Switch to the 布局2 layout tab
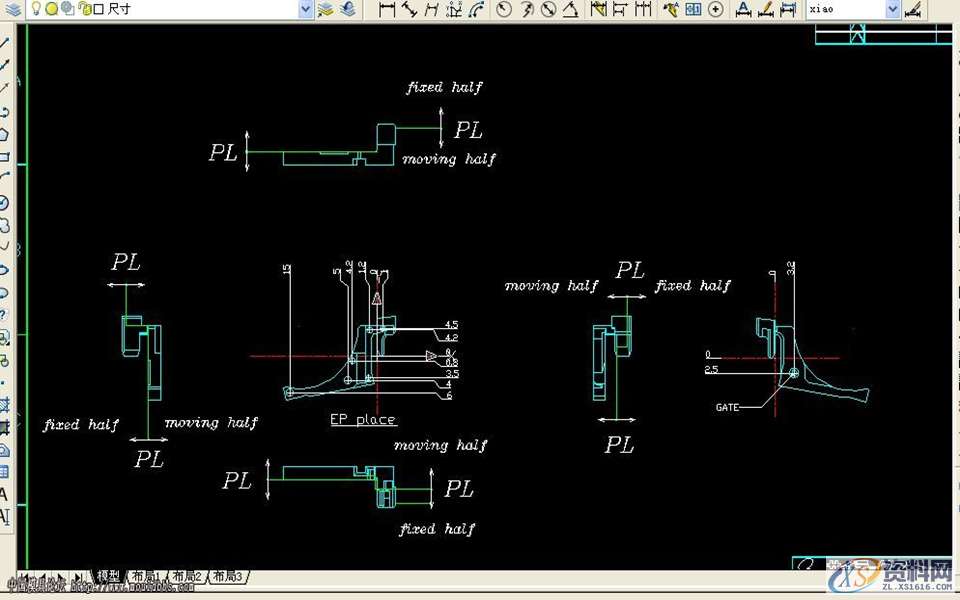This screenshot has height=600, width=960. [186, 577]
